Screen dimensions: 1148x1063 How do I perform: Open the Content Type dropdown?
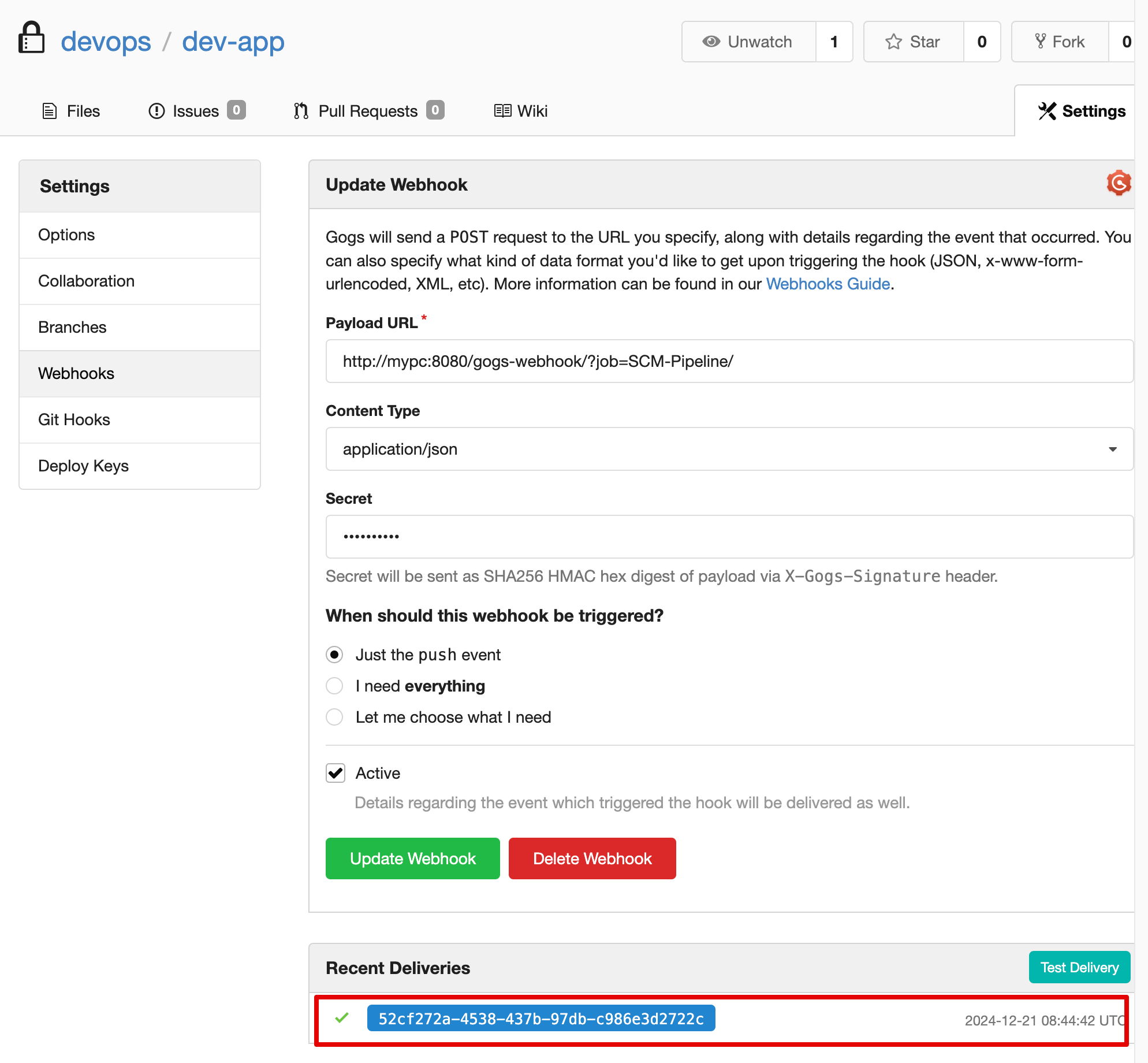click(x=729, y=449)
